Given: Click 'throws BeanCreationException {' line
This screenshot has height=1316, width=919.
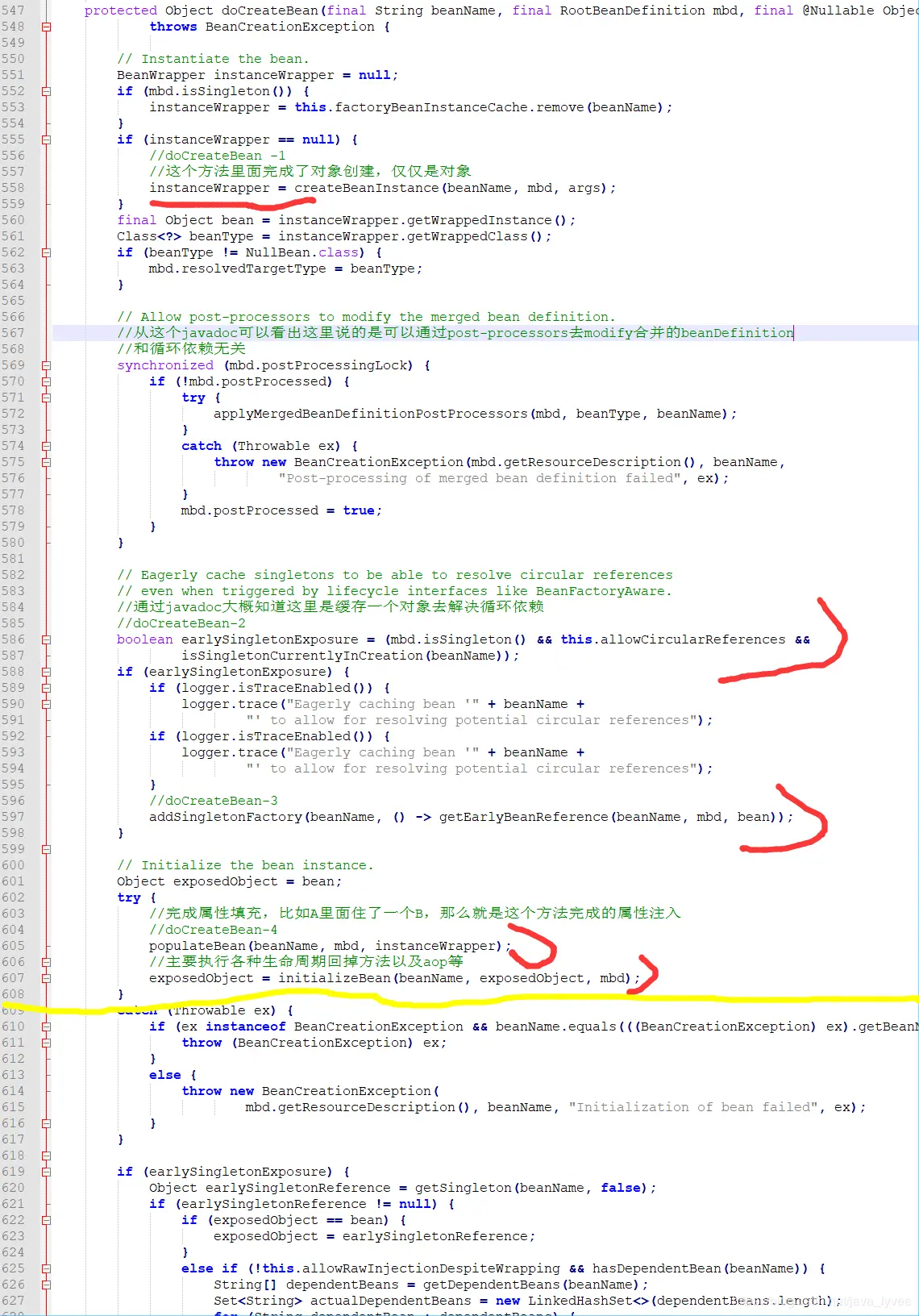Looking at the screenshot, I should pos(270,27).
